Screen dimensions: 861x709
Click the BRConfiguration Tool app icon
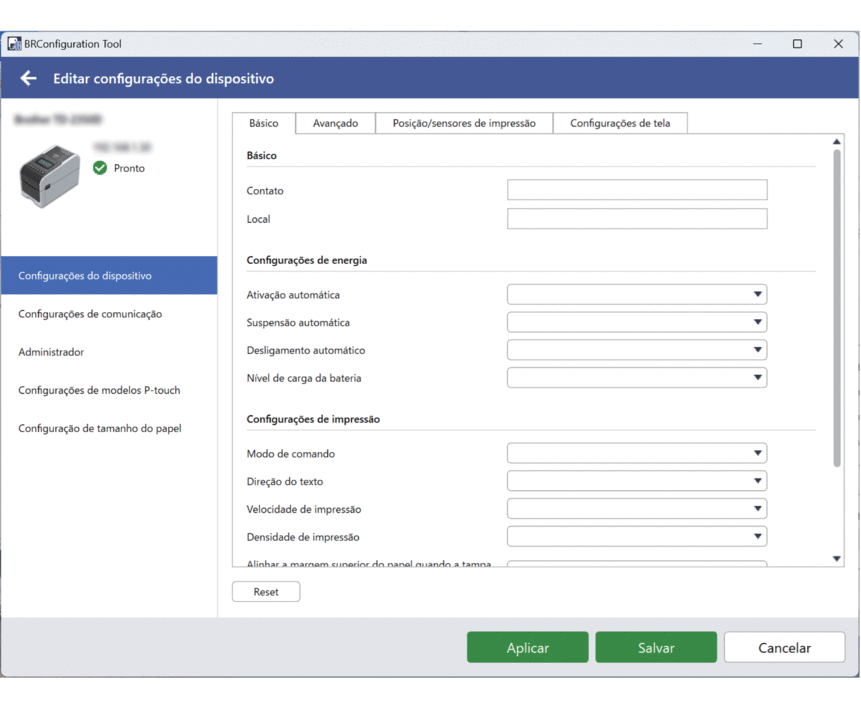tap(14, 44)
